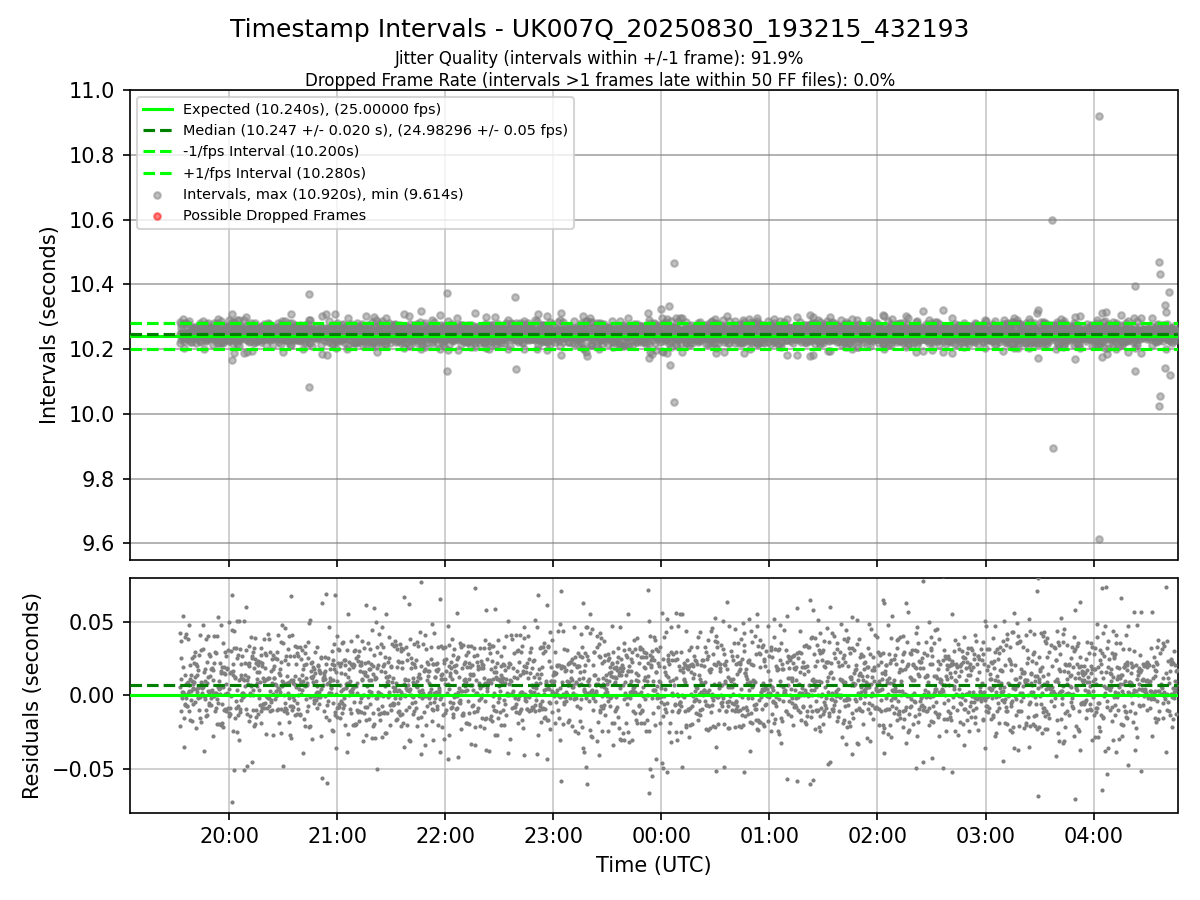Viewport: 1200px width, 900px height.
Task: Click the '03:00' x-axis tick label
Action: tap(986, 835)
